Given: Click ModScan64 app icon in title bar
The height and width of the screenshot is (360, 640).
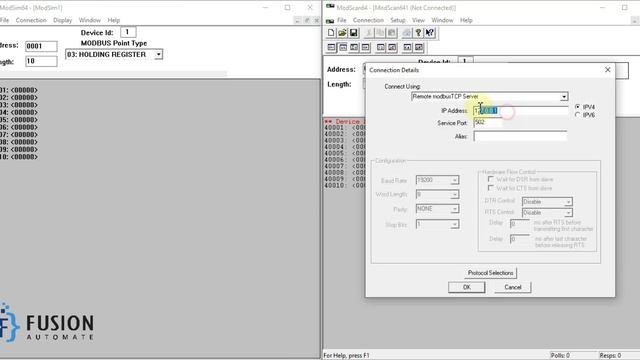Looking at the screenshot, I should [x=330, y=7].
